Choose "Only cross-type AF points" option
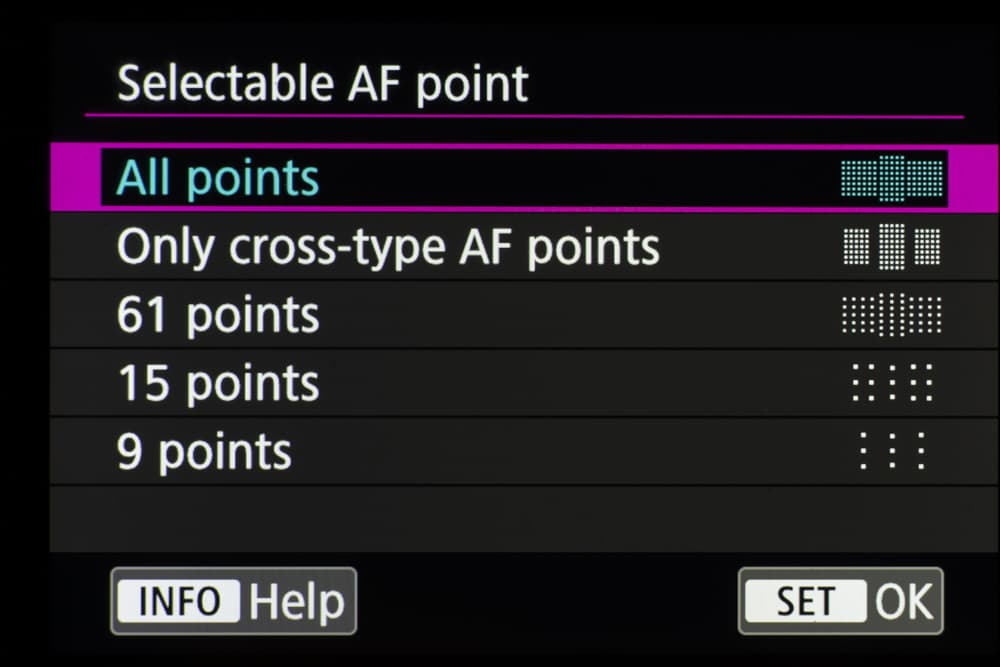Screen dimensions: 1000x667 [x=388, y=247]
